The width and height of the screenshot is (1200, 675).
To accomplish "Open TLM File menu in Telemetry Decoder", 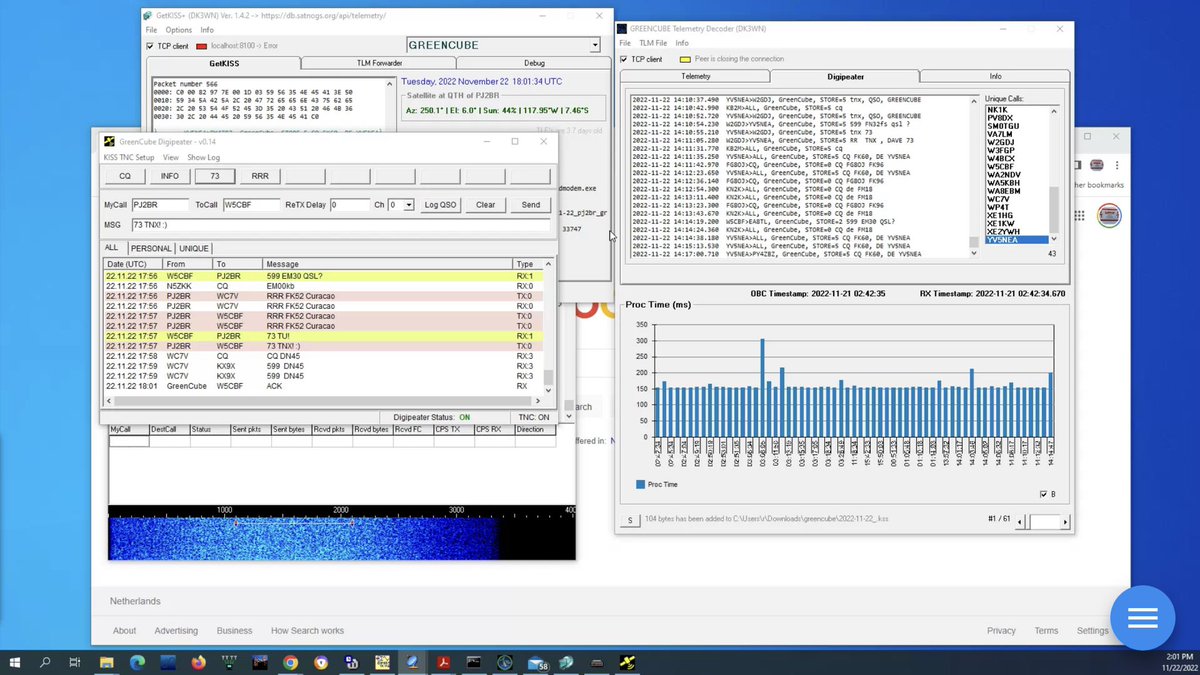I will 653,43.
